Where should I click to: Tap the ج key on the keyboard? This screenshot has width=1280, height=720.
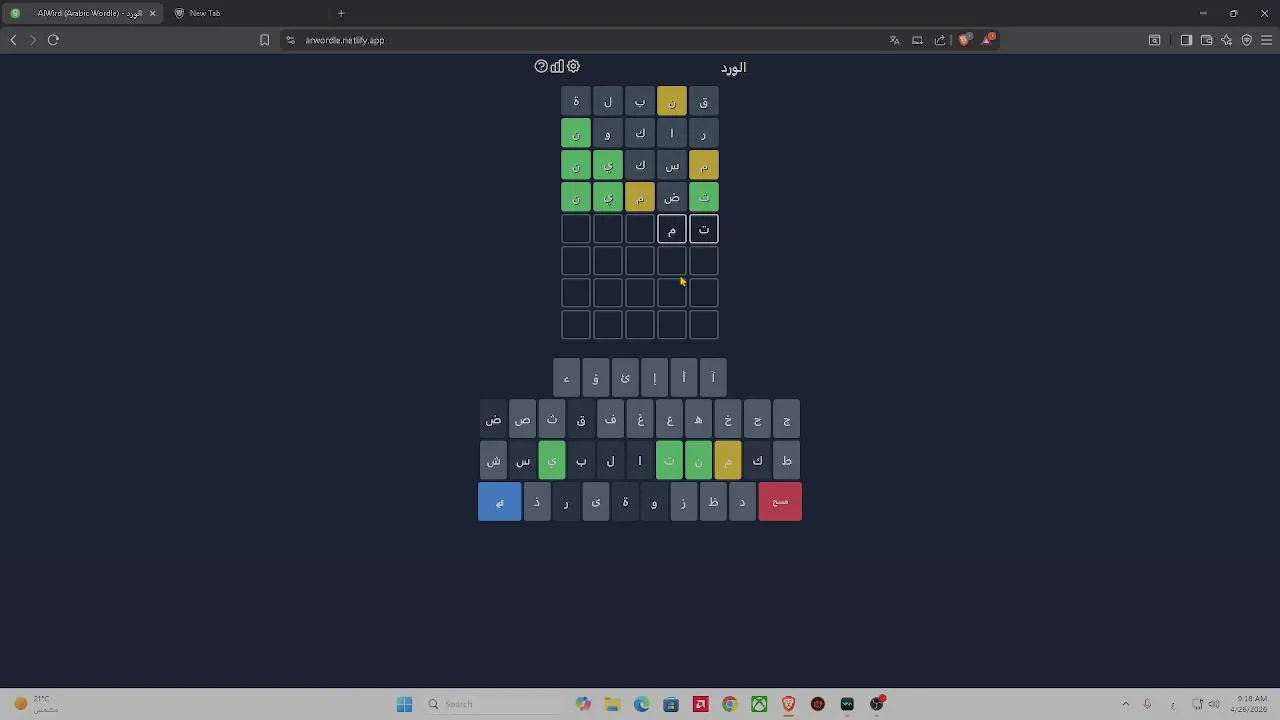[787, 420]
